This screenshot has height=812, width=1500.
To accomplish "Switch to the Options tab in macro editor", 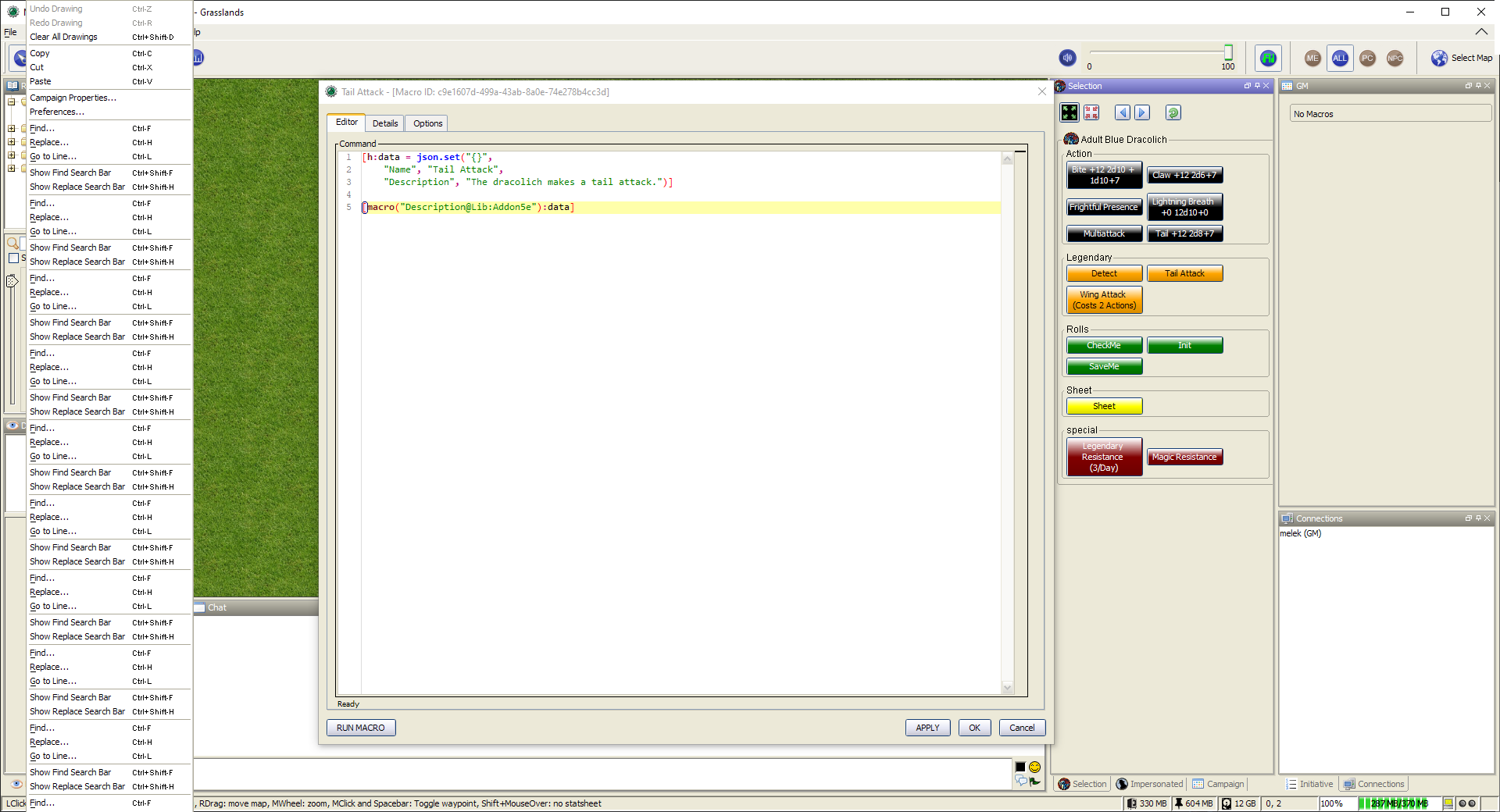I will click(x=427, y=123).
